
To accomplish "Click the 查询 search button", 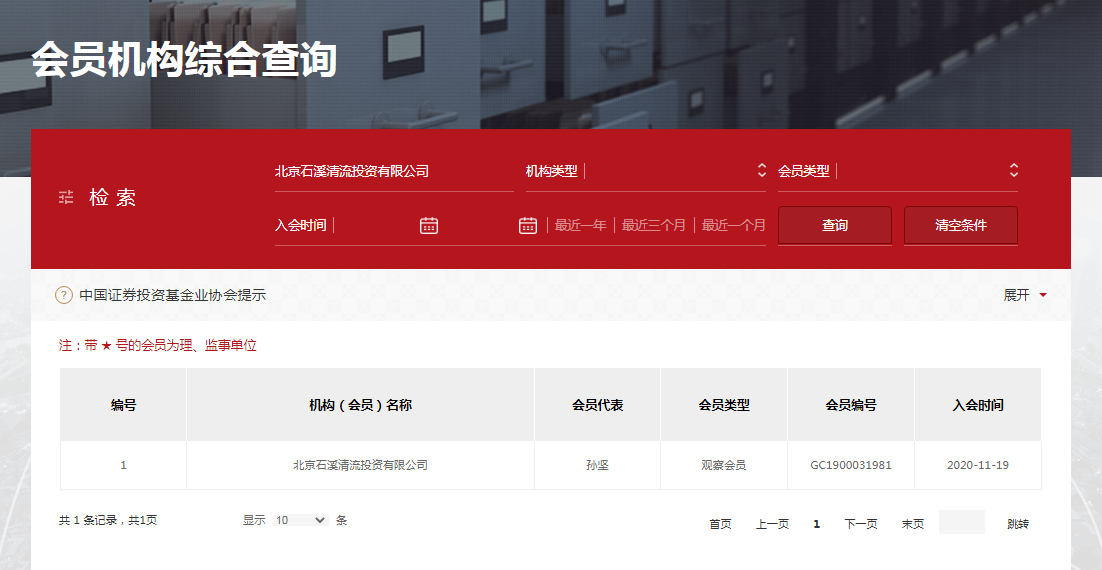I will (x=835, y=226).
